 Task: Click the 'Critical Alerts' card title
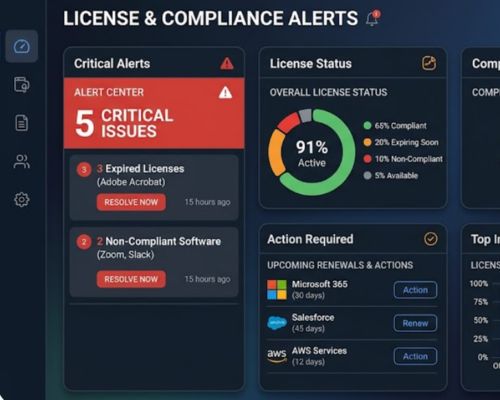tap(112, 63)
